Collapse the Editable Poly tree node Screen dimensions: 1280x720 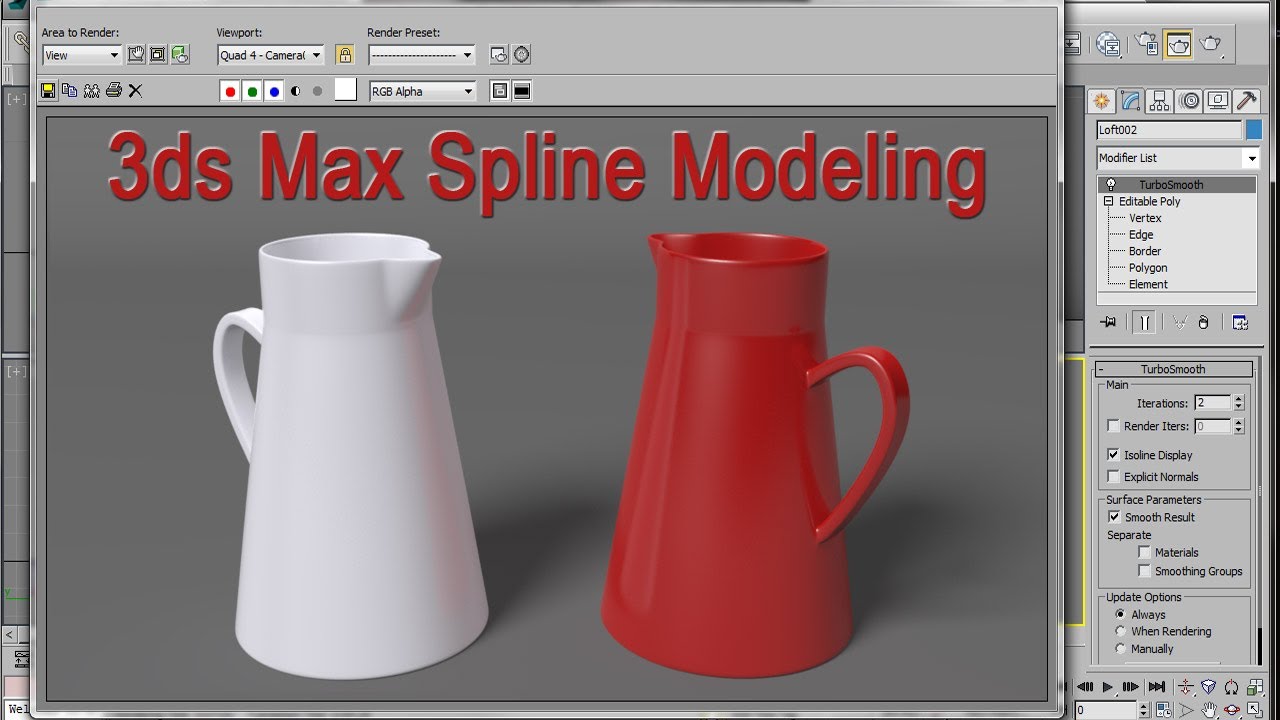point(1109,201)
